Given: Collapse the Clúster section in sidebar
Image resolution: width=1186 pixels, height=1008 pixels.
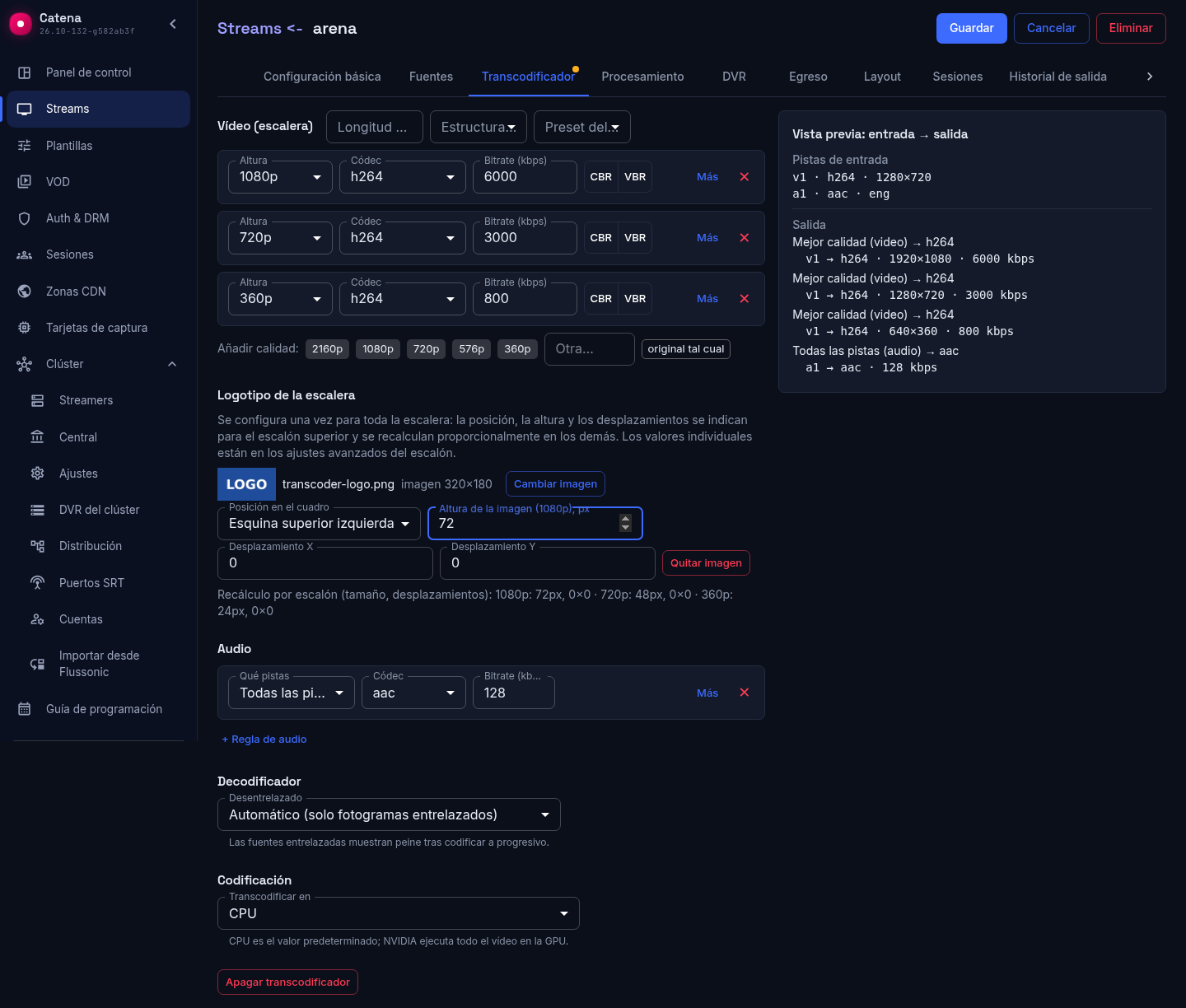Looking at the screenshot, I should pos(172,364).
